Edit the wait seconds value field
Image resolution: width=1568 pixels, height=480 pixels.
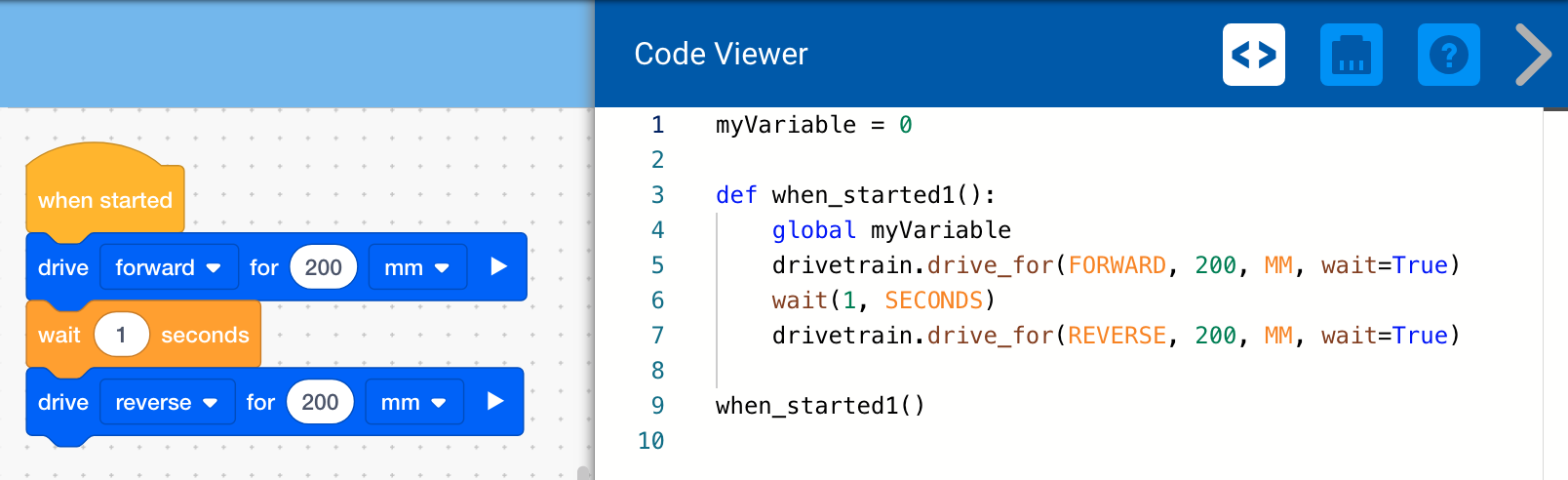(121, 335)
